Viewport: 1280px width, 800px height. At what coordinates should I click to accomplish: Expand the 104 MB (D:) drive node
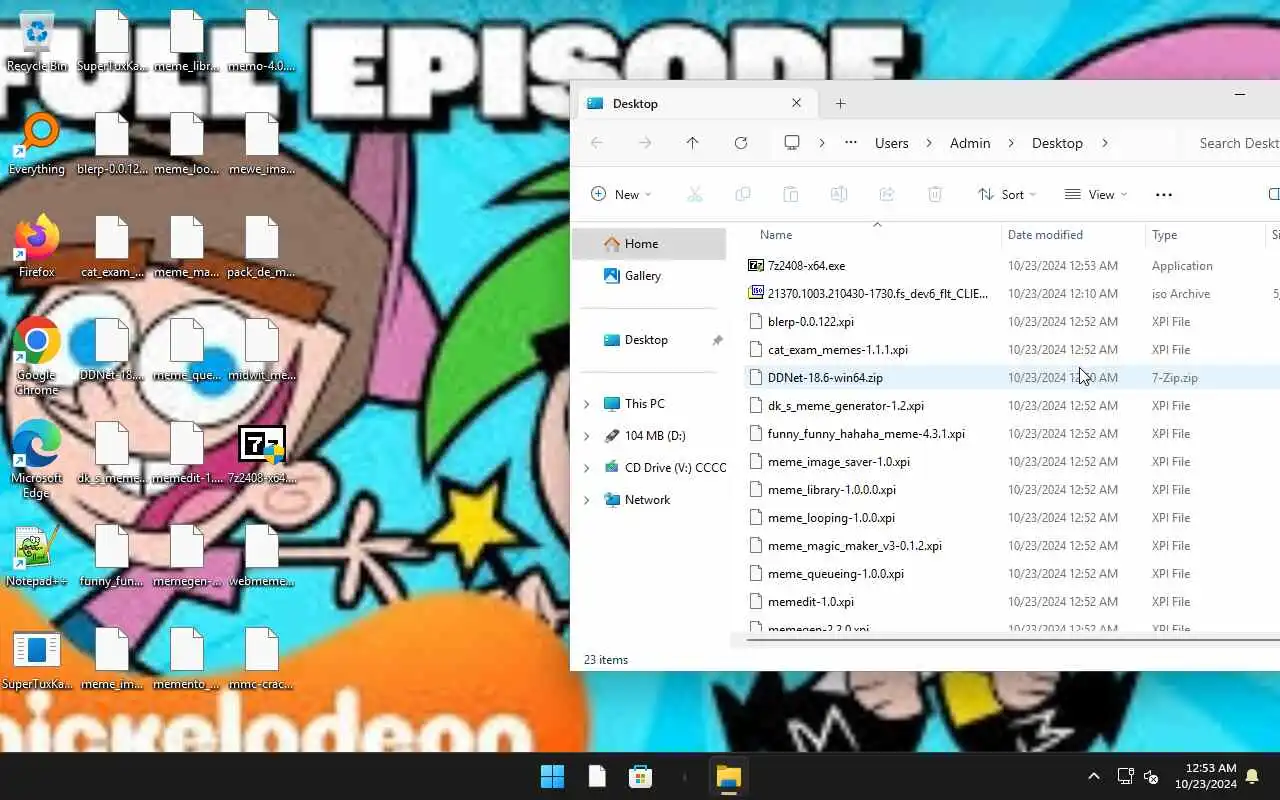(587, 436)
